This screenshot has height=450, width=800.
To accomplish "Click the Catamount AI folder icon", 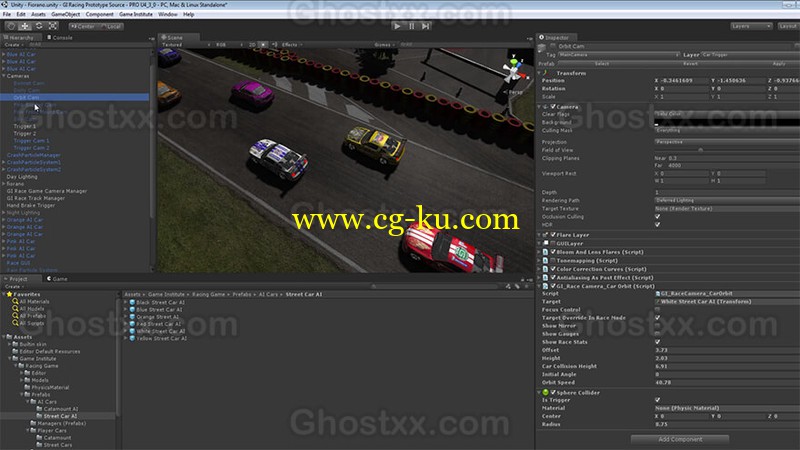I will tap(39, 409).
